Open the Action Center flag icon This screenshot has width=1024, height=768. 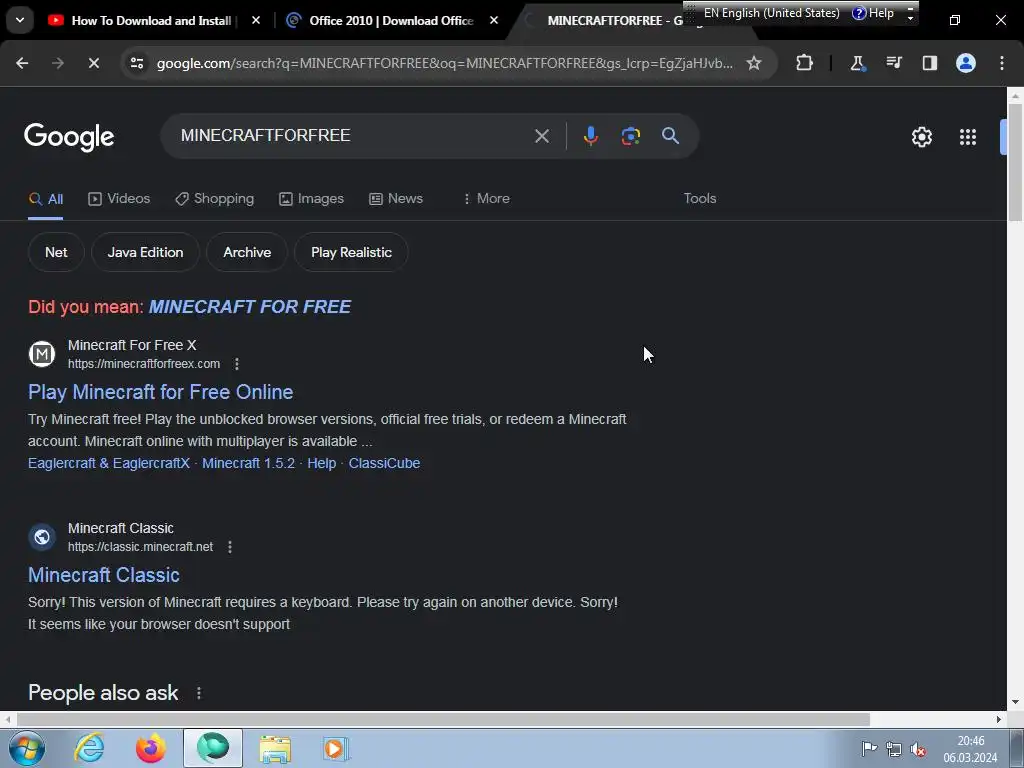(869, 749)
